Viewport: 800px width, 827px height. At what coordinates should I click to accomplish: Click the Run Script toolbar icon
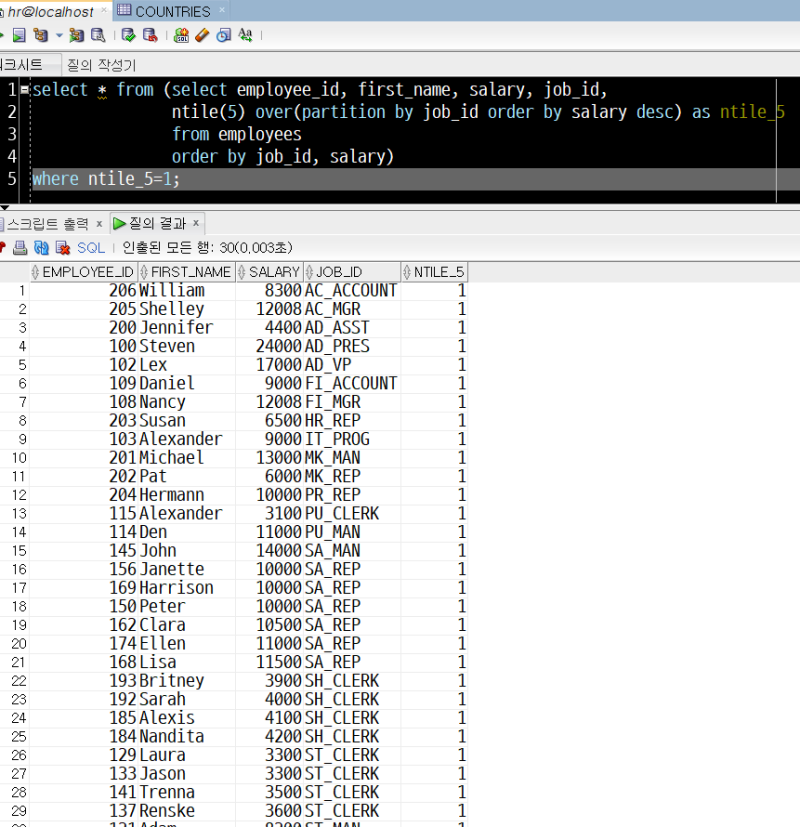point(19,35)
